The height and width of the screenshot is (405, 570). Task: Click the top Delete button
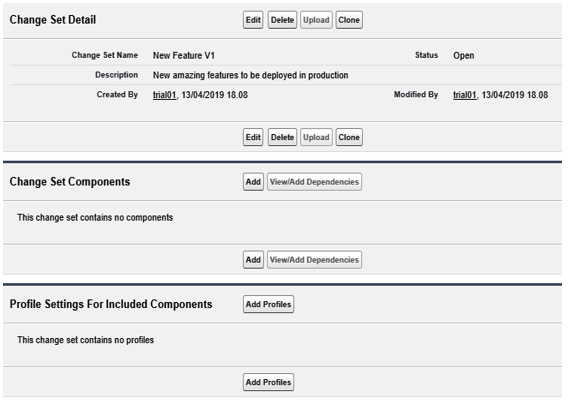point(282,20)
